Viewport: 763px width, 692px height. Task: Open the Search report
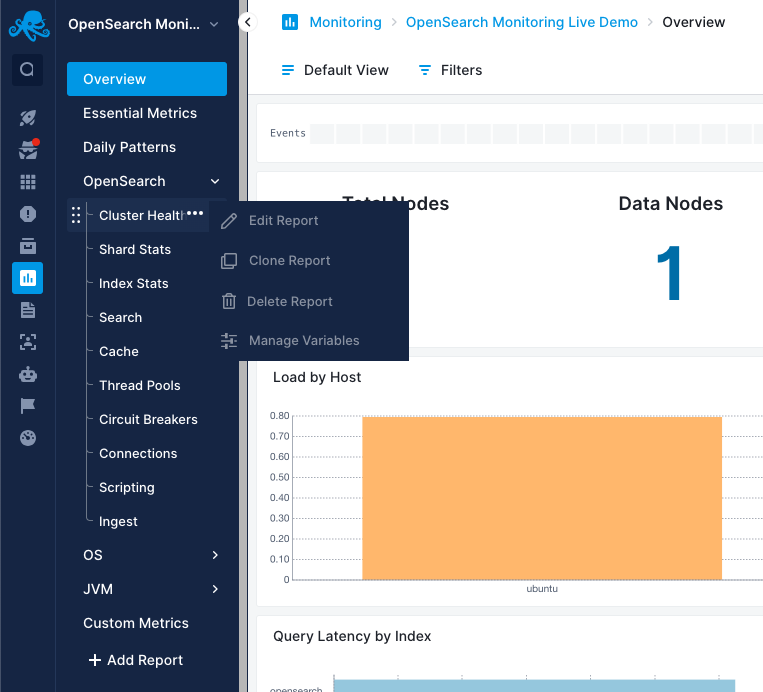120,317
